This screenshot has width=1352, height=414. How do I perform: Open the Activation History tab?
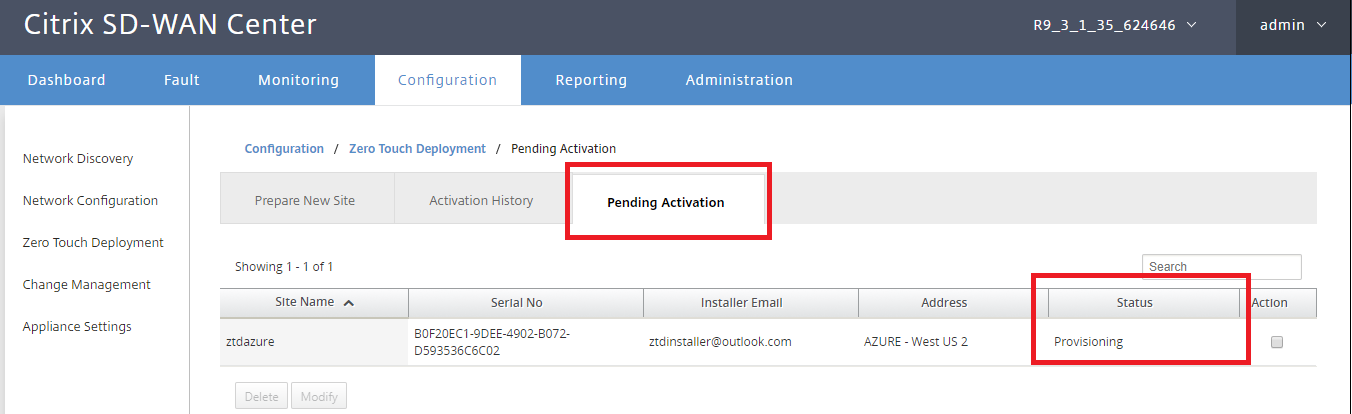(x=481, y=201)
